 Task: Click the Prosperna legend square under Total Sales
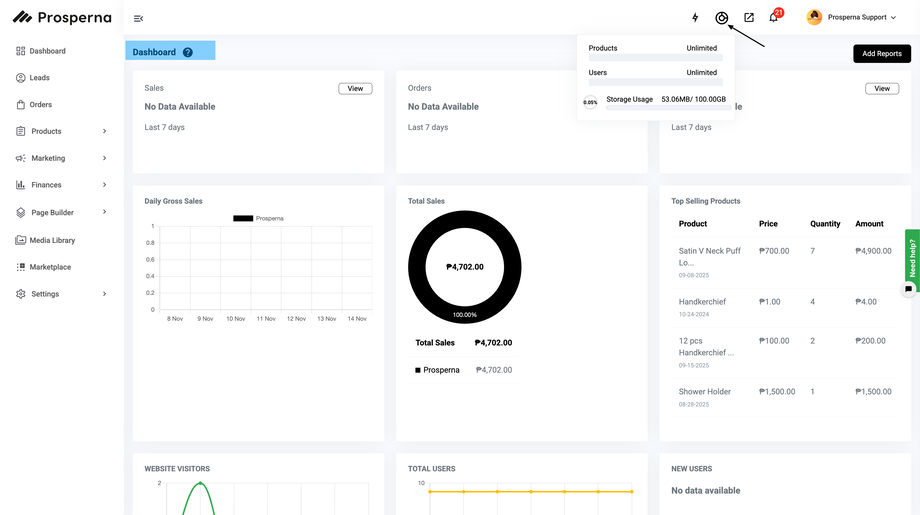click(418, 370)
